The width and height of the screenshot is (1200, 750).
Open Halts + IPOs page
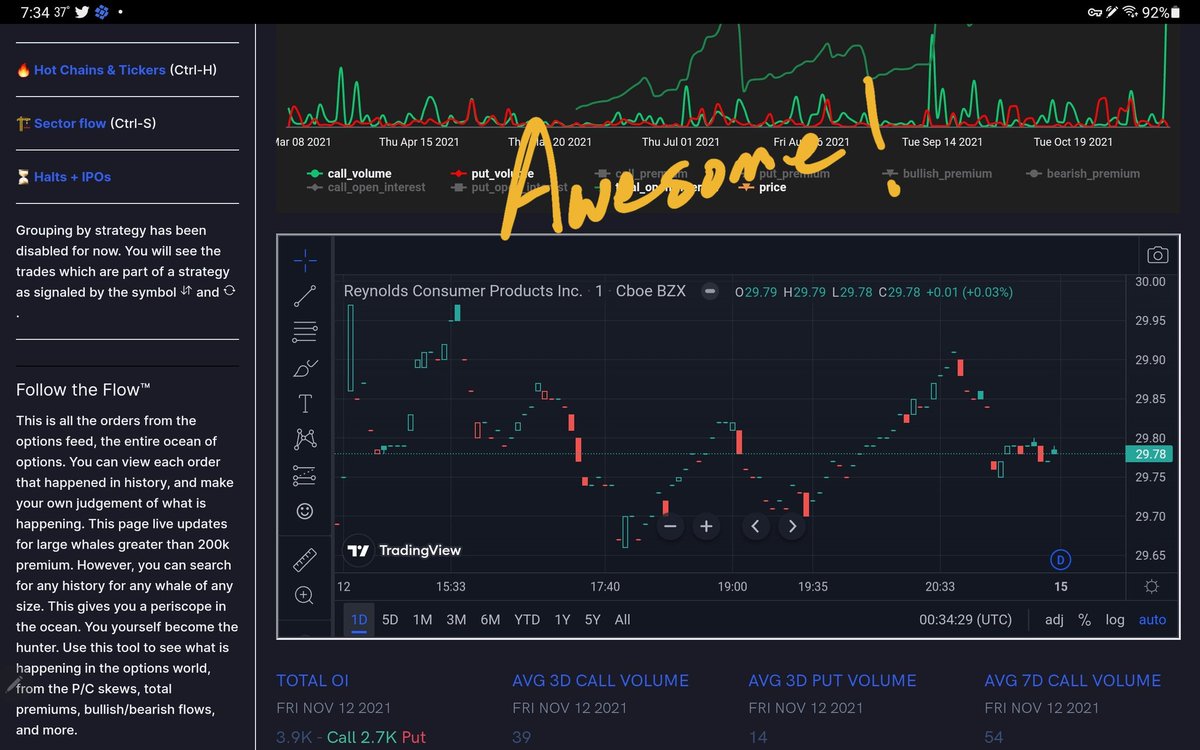tap(72, 176)
